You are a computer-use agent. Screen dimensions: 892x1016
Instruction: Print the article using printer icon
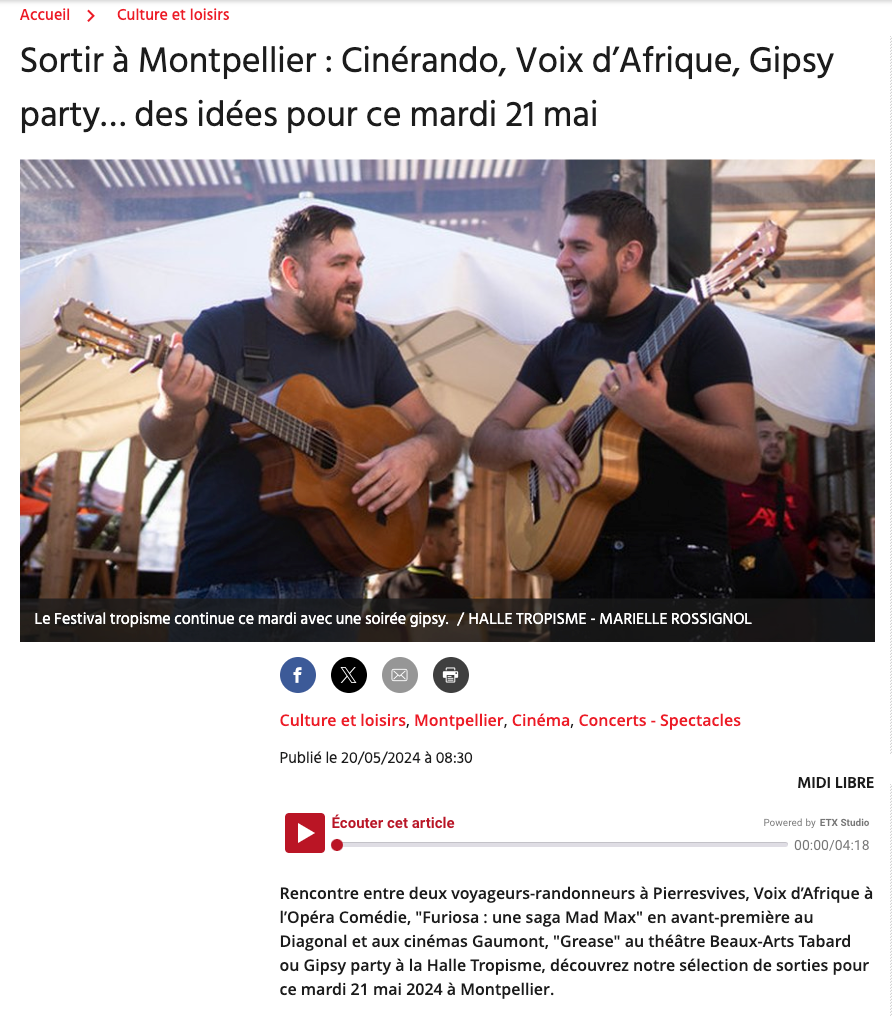(x=450, y=675)
